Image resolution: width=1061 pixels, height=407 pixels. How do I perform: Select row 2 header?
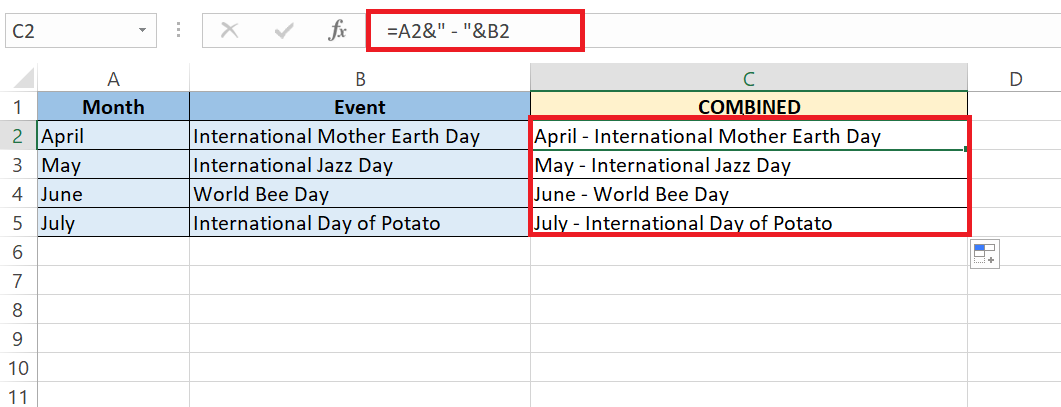18,136
